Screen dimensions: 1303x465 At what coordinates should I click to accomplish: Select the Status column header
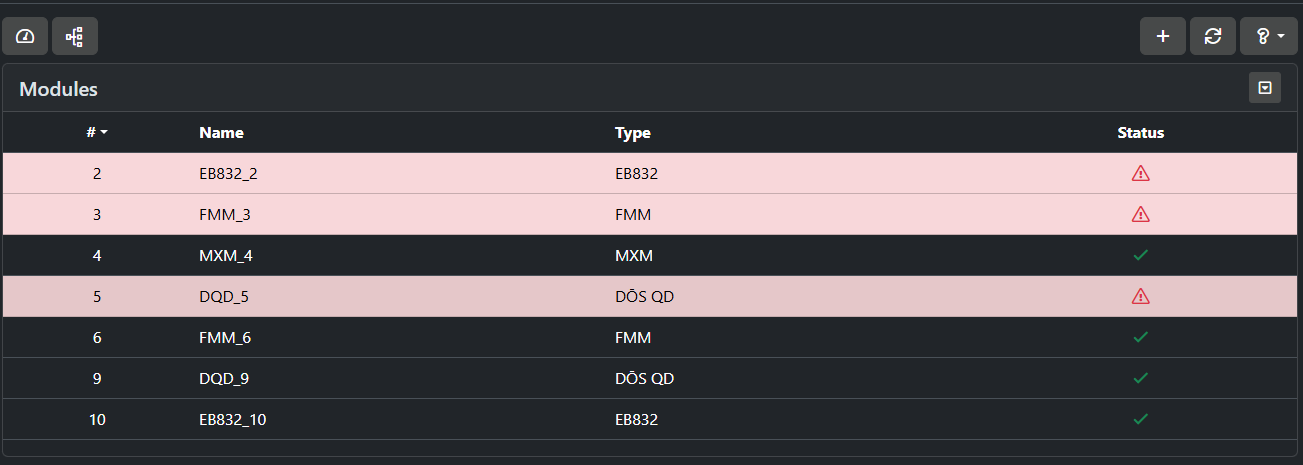[1141, 132]
